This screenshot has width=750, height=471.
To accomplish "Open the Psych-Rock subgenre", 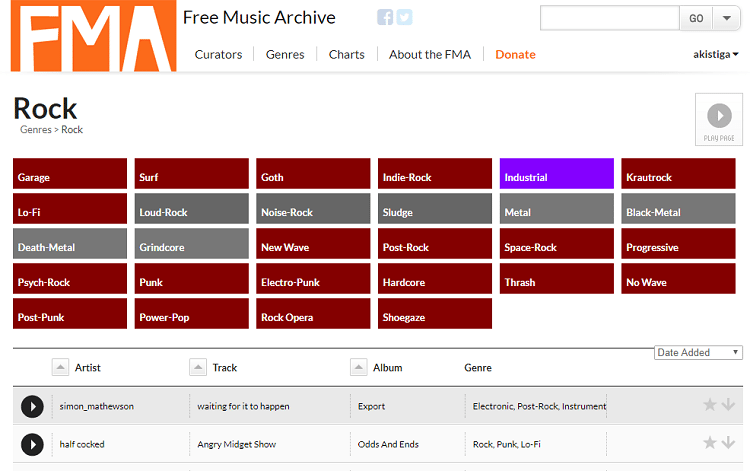I will [x=70, y=278].
